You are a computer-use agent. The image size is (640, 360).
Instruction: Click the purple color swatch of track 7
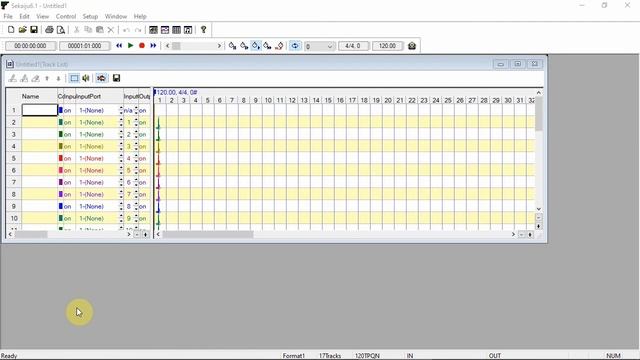click(61, 182)
